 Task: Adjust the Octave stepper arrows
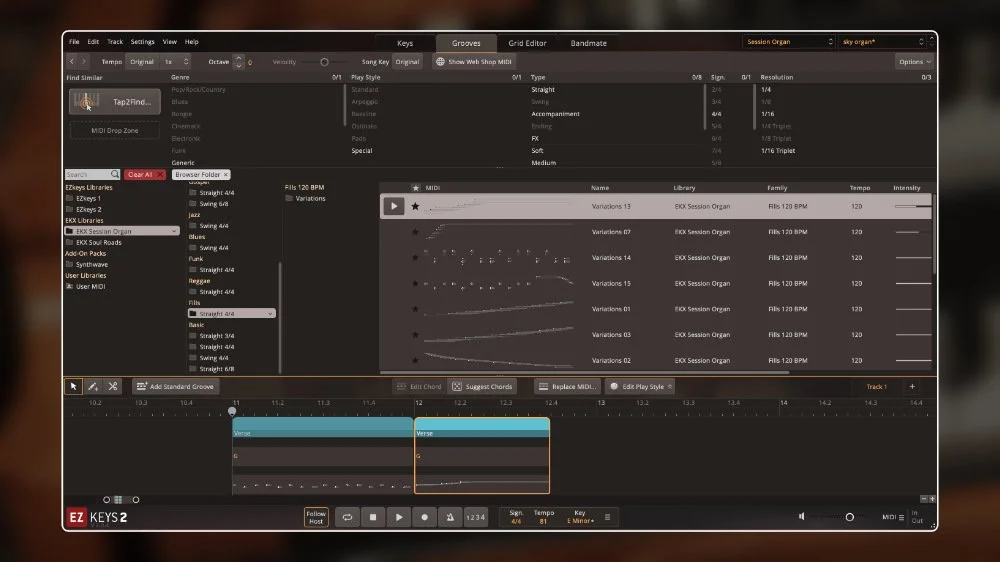[x=239, y=62]
